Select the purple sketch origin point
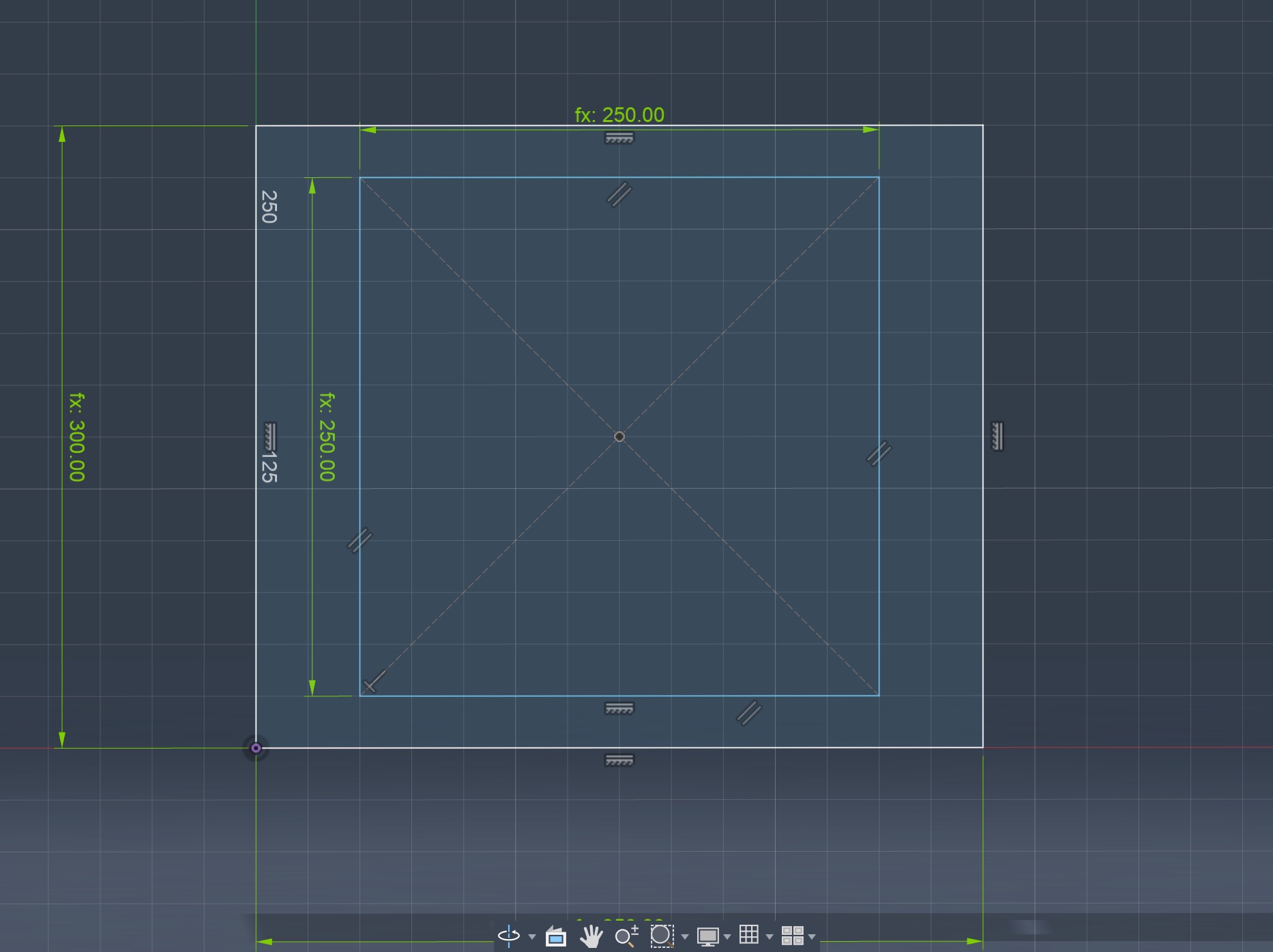The height and width of the screenshot is (952, 1273). (x=256, y=748)
